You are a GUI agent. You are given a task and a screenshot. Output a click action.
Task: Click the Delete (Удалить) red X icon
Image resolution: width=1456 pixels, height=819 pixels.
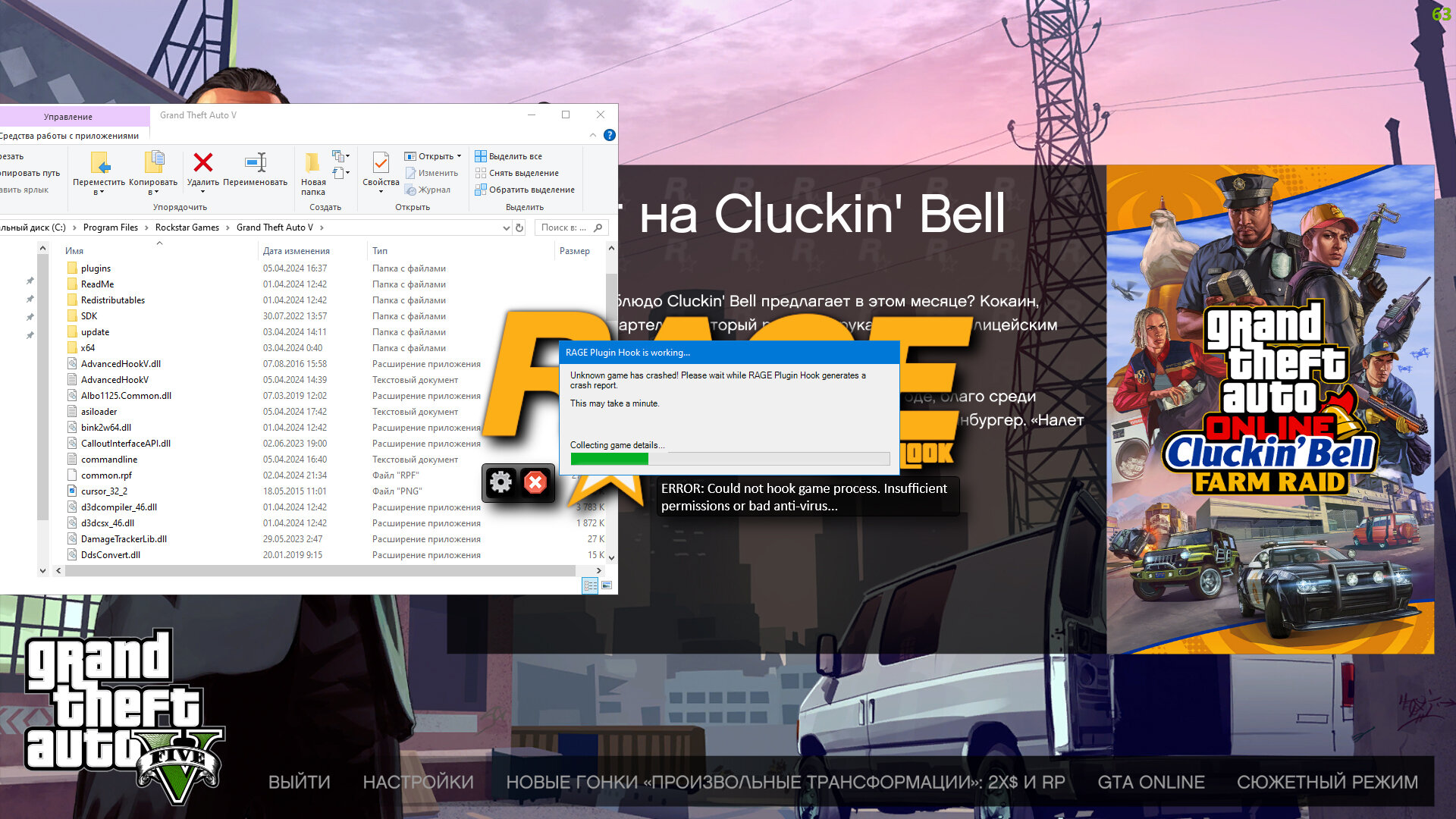[202, 163]
